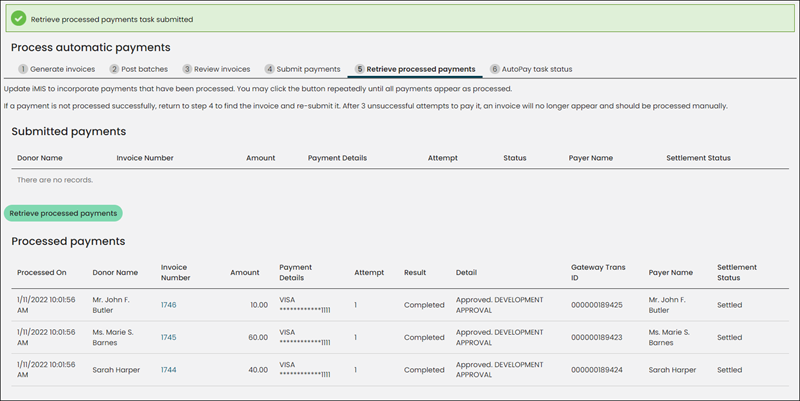Select donor name Mr. John F. Butler
The image size is (800, 401).
pyautogui.click(x=111, y=305)
